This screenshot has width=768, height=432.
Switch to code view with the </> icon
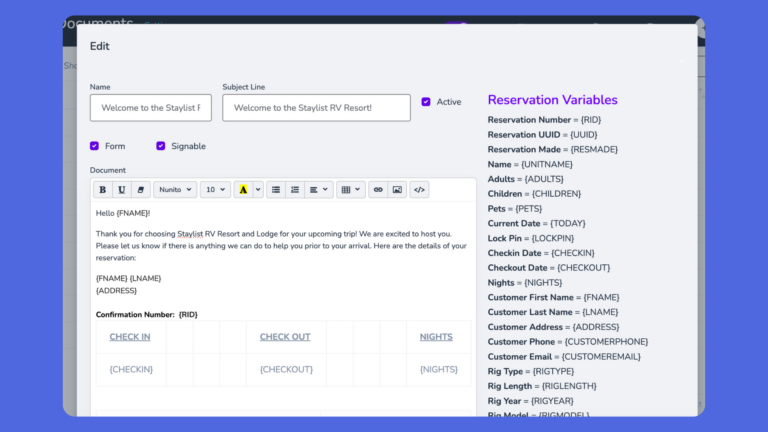click(x=419, y=190)
